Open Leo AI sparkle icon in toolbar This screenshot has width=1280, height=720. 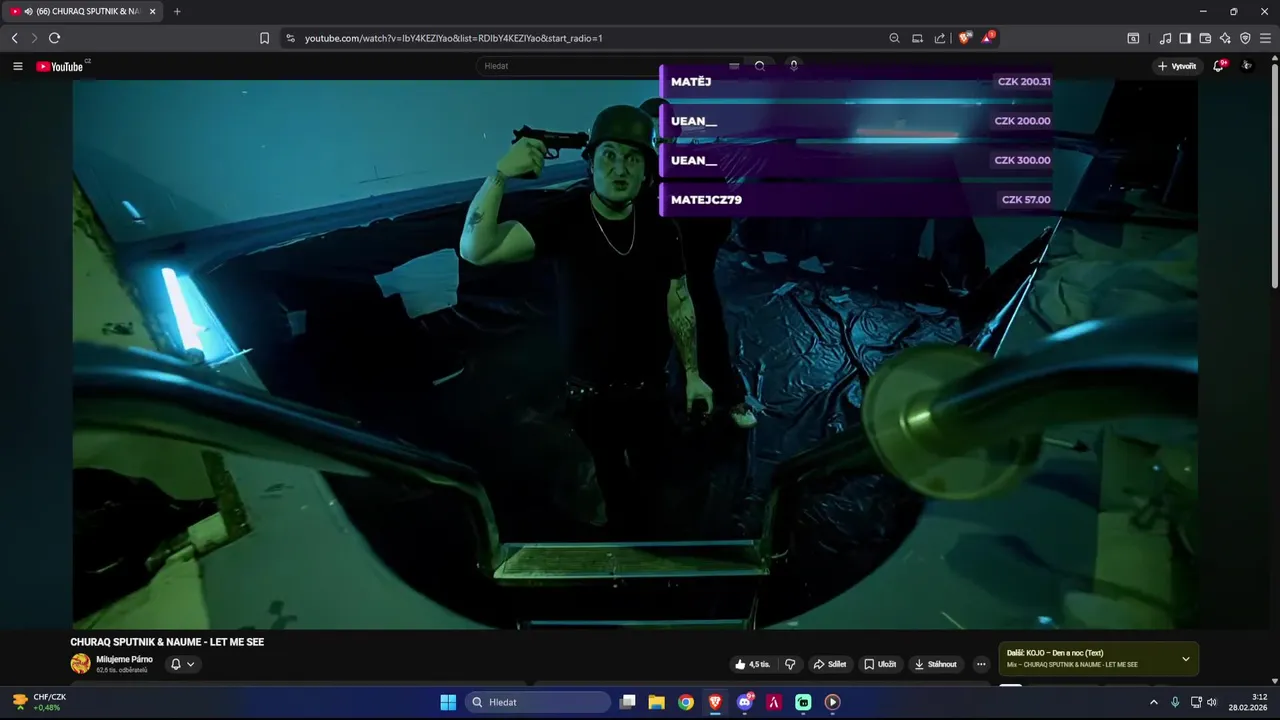1225,38
